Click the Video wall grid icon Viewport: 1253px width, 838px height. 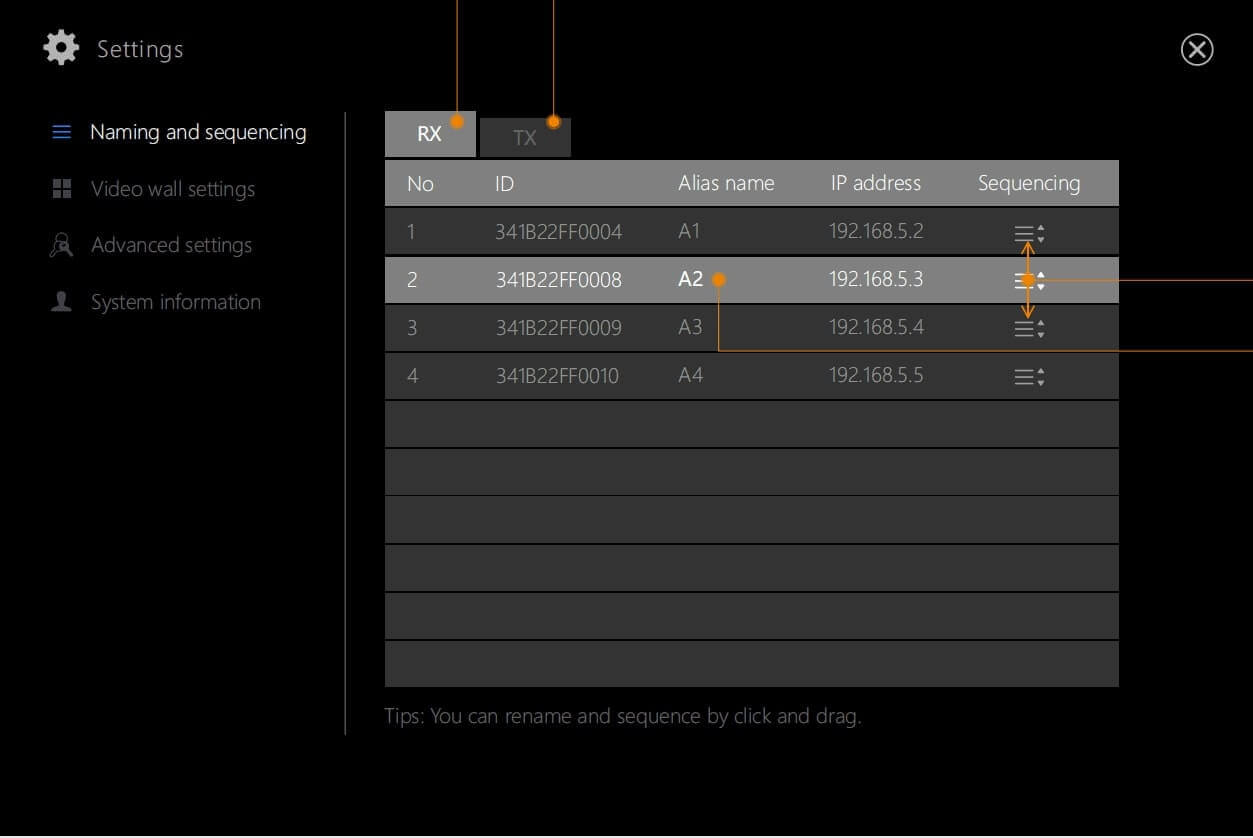coord(62,189)
